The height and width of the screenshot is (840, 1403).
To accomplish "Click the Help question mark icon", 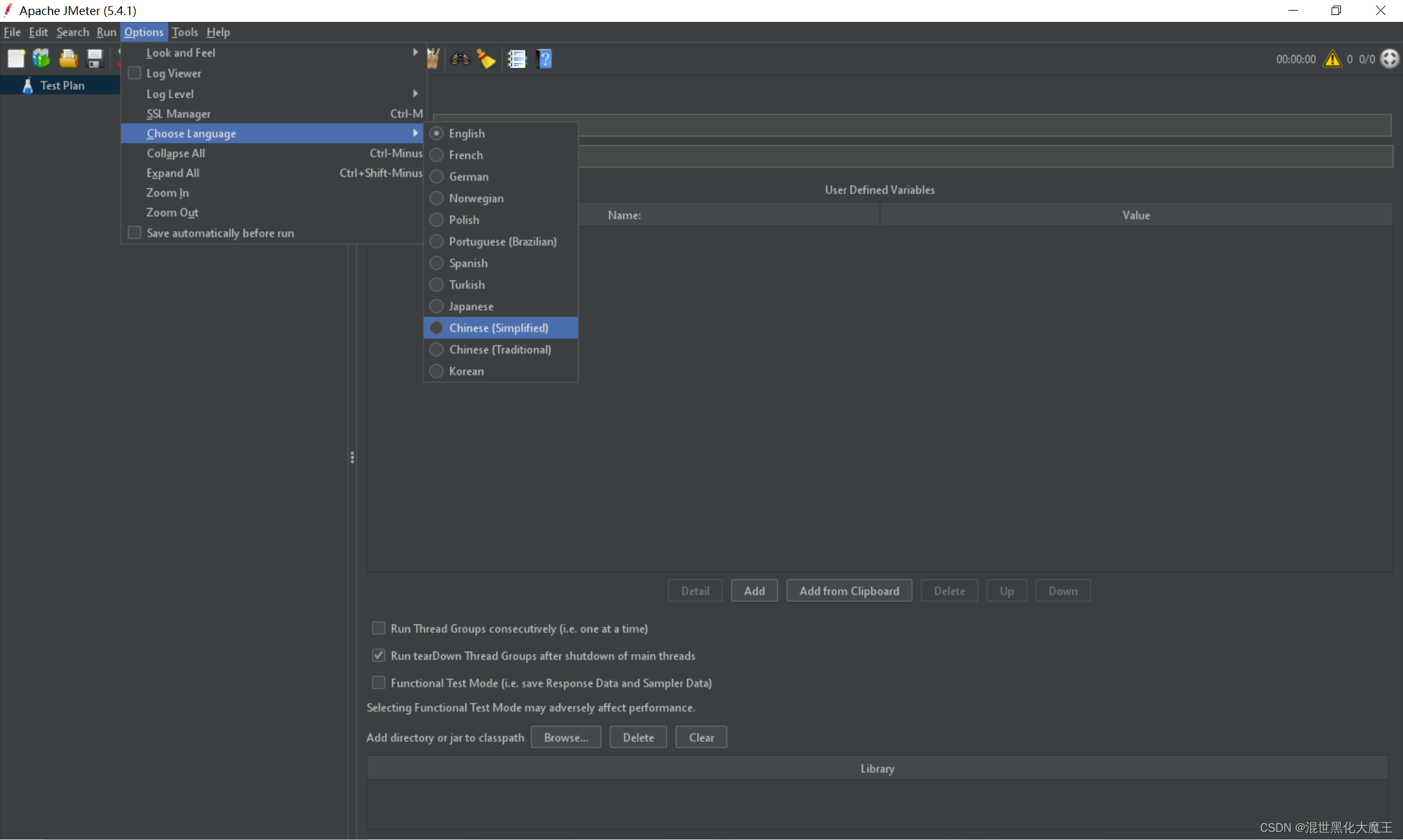I will click(x=544, y=59).
